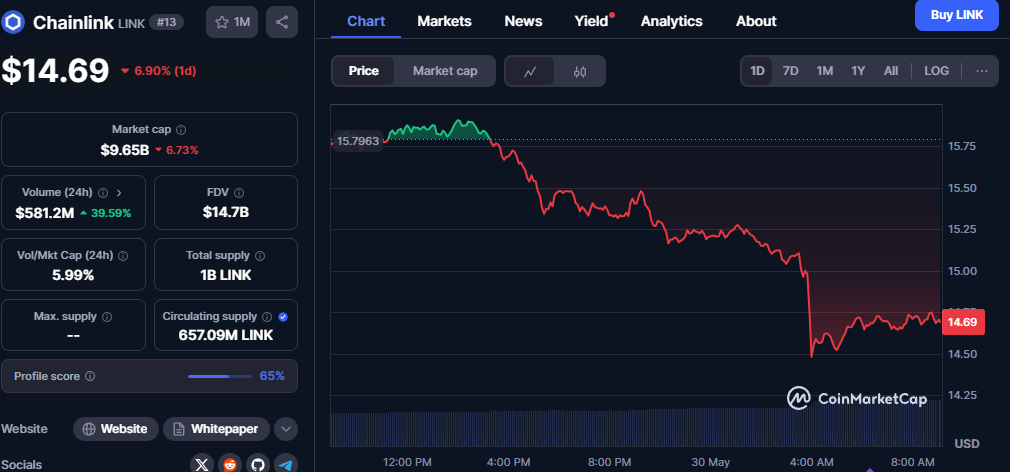1010x472 pixels.
Task: Click the volume bars below chart
Action: [x=636, y=428]
